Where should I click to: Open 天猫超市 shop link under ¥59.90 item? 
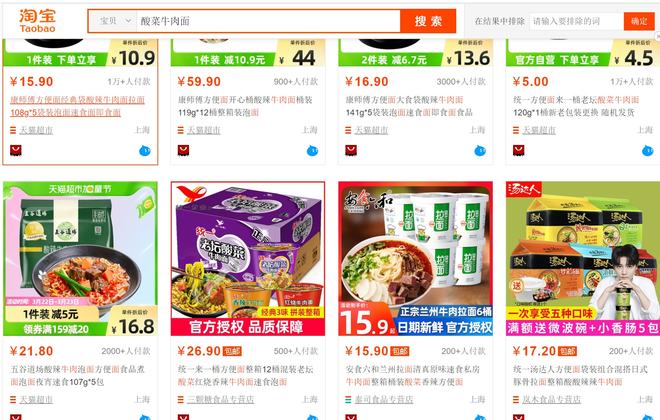pyautogui.click(x=204, y=130)
